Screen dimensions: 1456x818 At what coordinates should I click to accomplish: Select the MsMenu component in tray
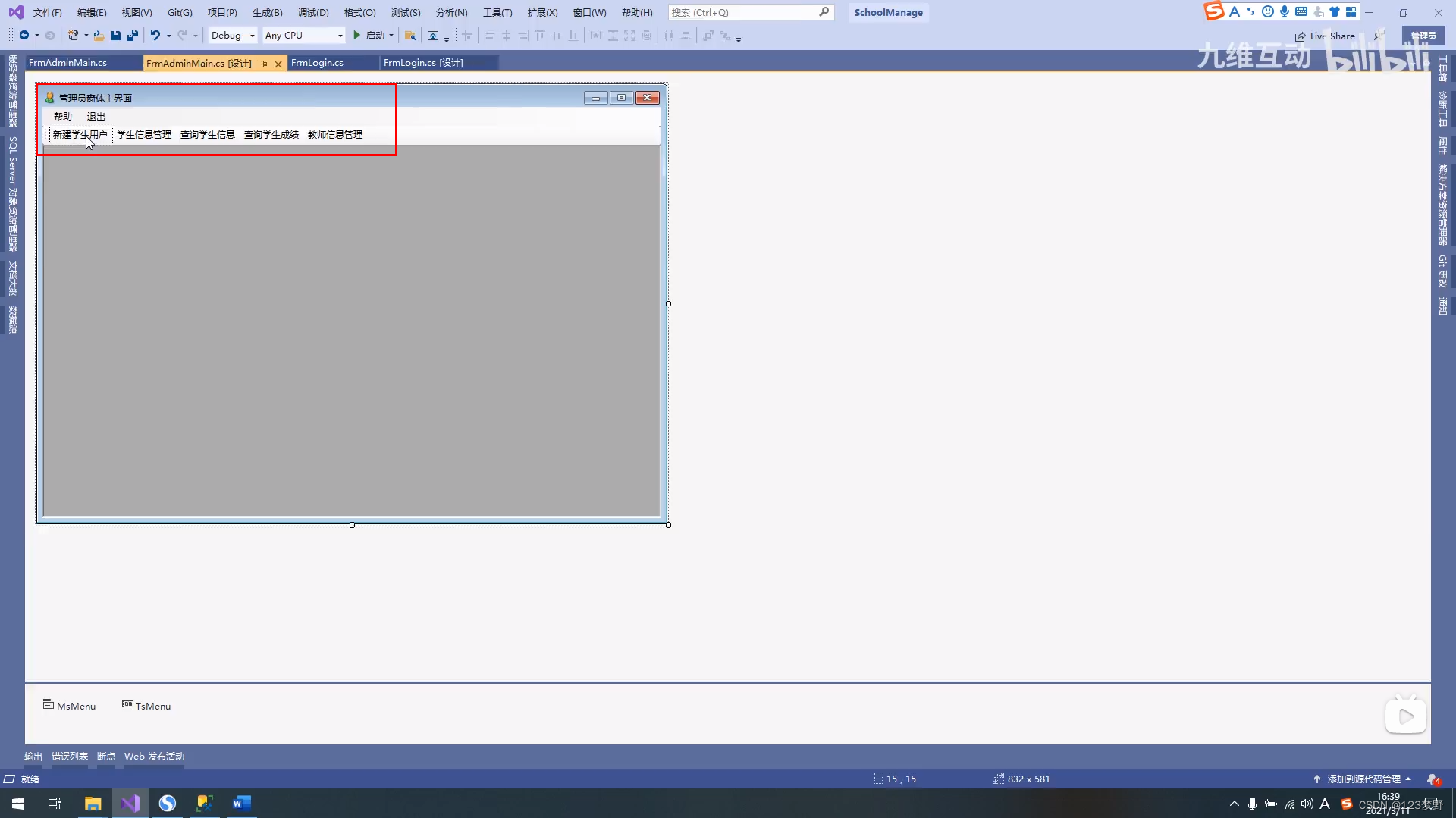pos(69,706)
